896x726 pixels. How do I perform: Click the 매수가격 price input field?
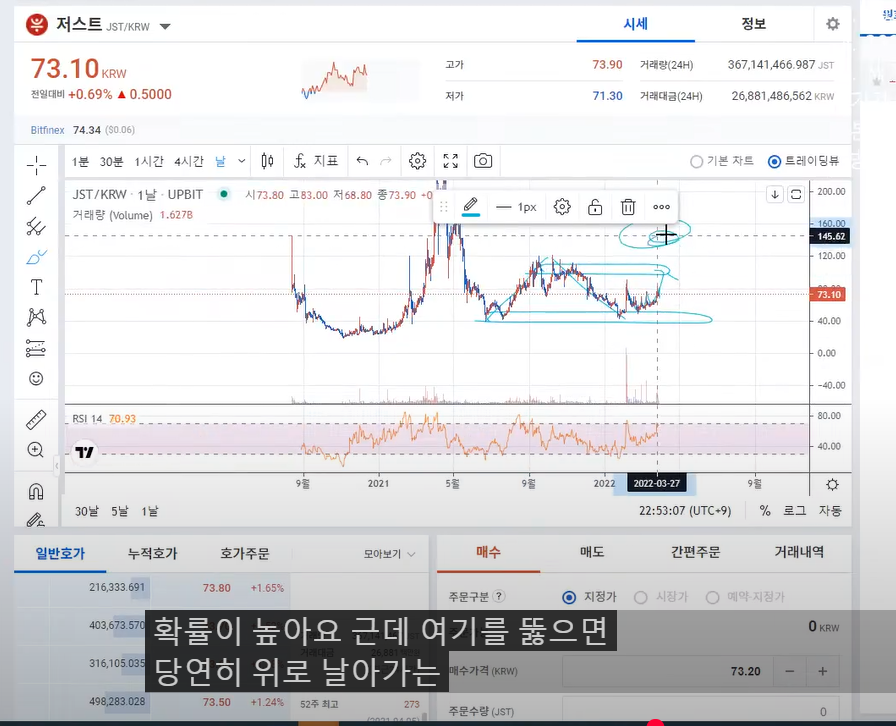click(x=667, y=671)
